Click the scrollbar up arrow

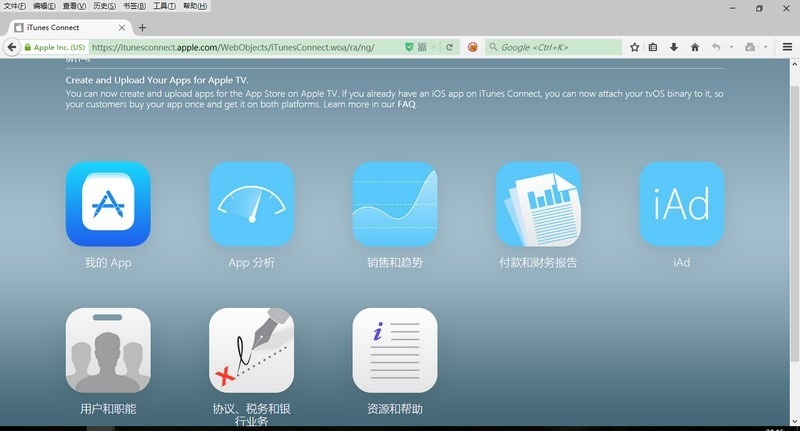pos(794,64)
